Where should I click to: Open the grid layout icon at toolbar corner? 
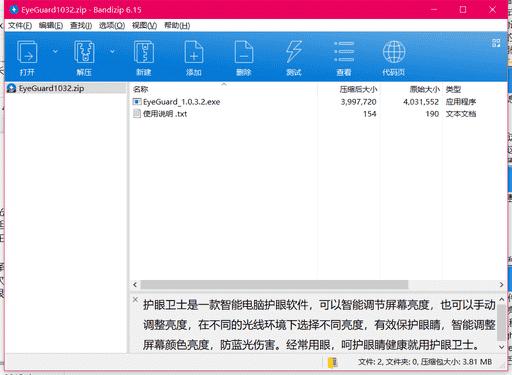tap(496, 43)
